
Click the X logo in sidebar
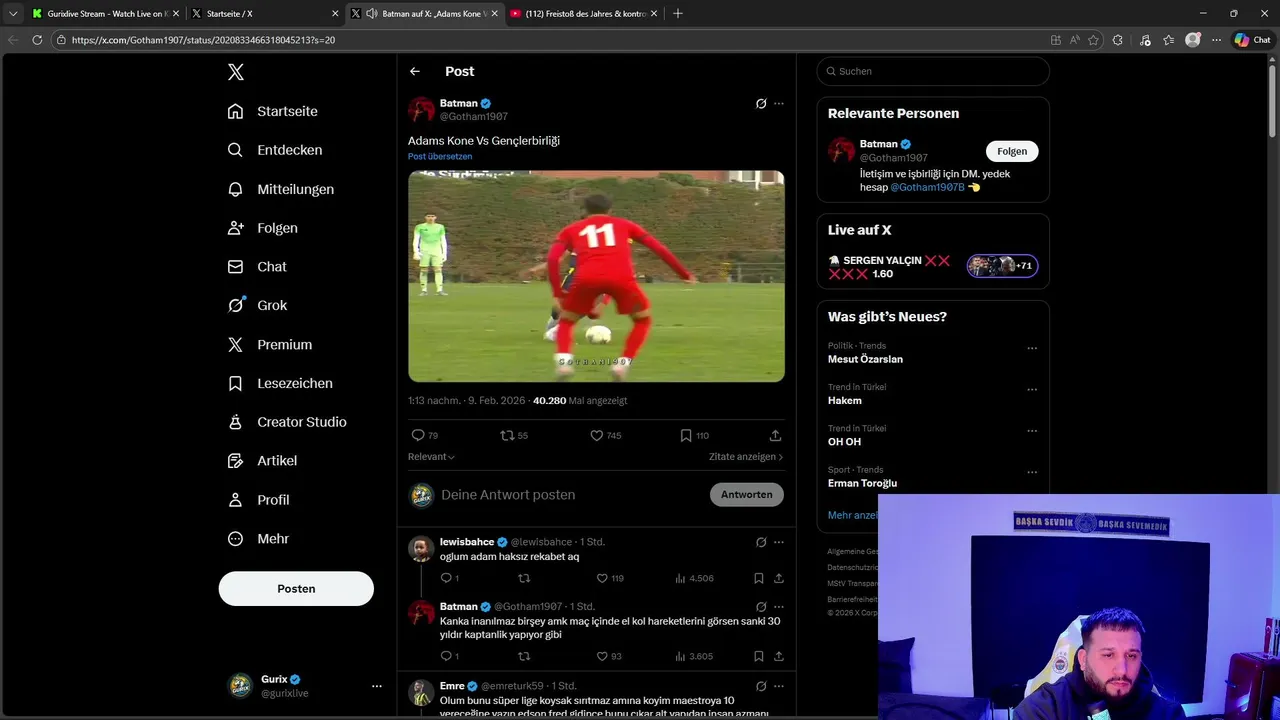click(235, 72)
